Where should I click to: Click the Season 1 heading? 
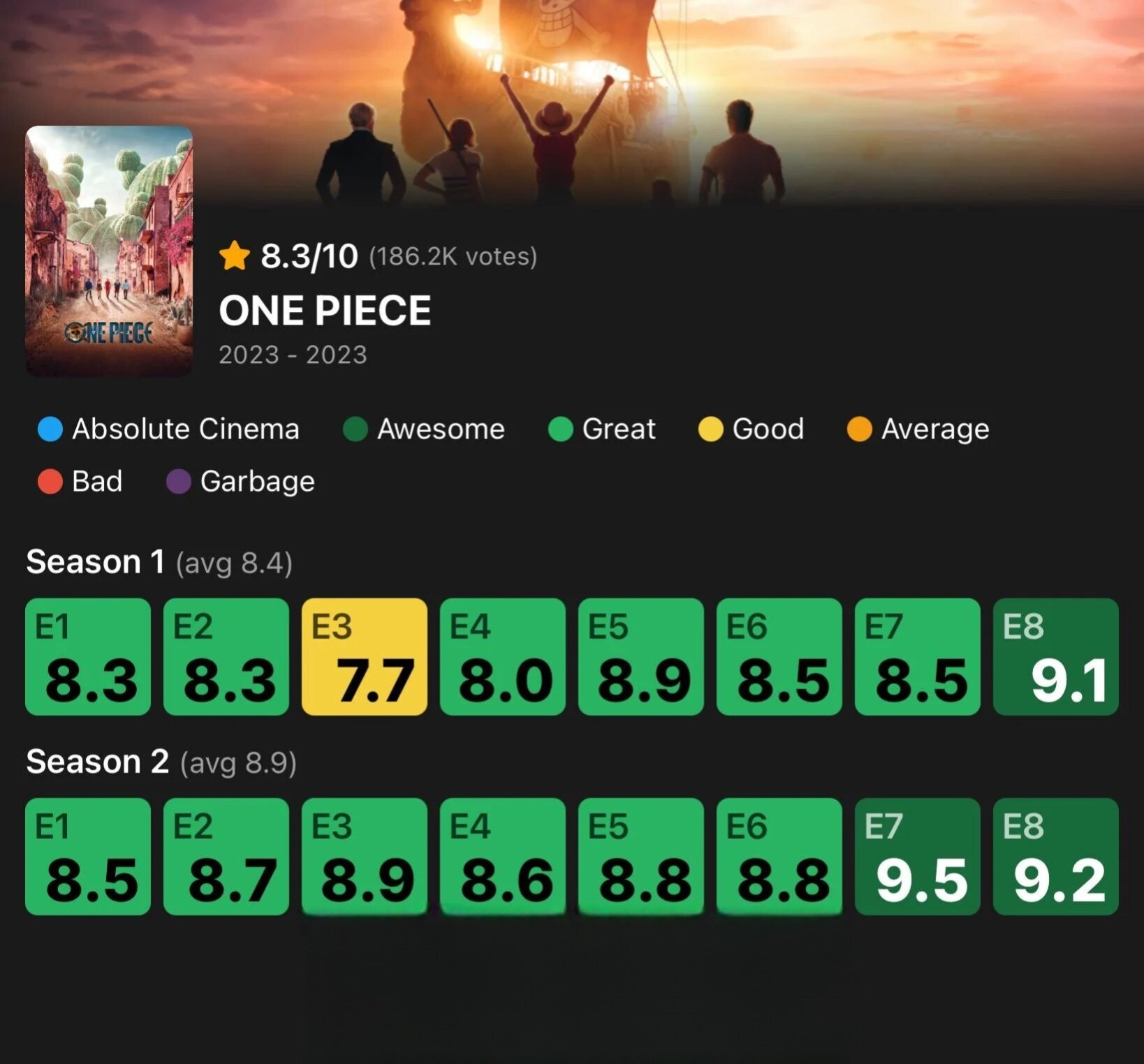point(95,562)
